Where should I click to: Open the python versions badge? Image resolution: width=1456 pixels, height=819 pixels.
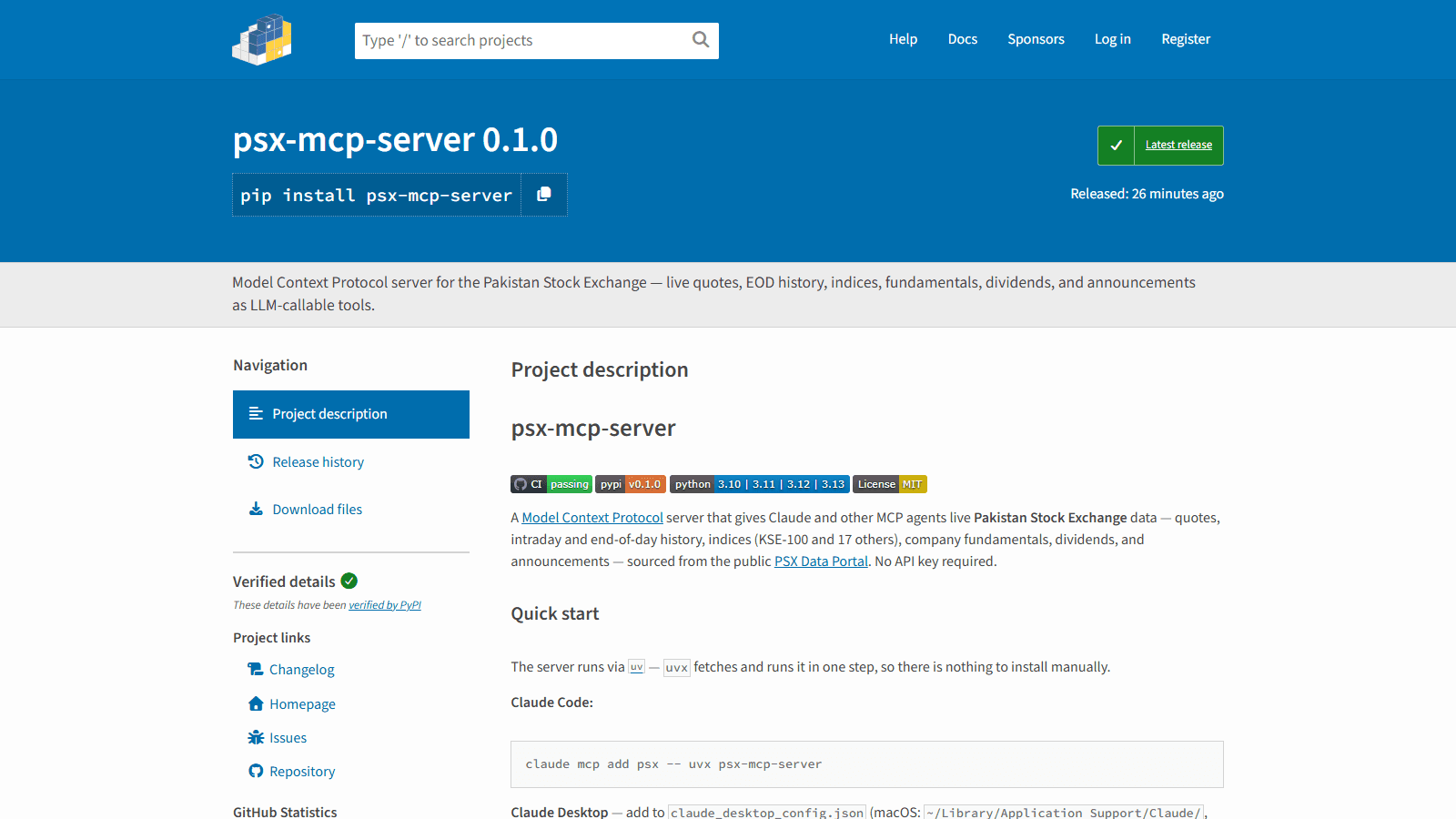pos(760,484)
